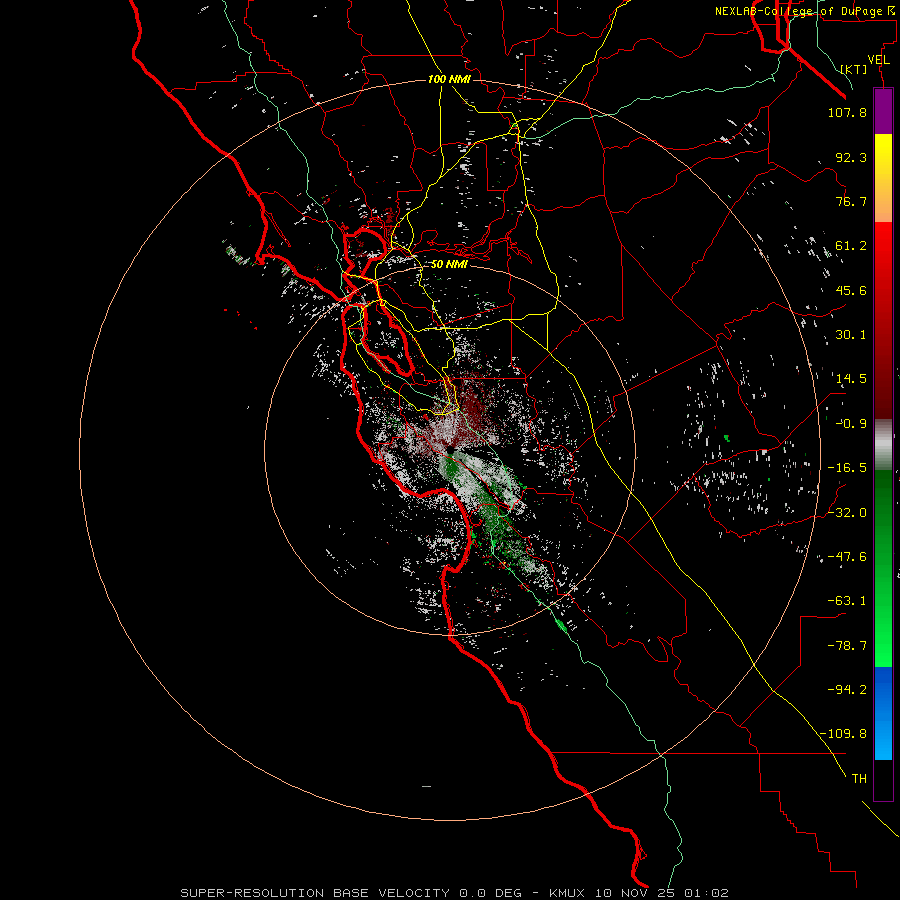This screenshot has width=900, height=900.
Task: Click the 50 NMI range ring label
Action: 449,264
